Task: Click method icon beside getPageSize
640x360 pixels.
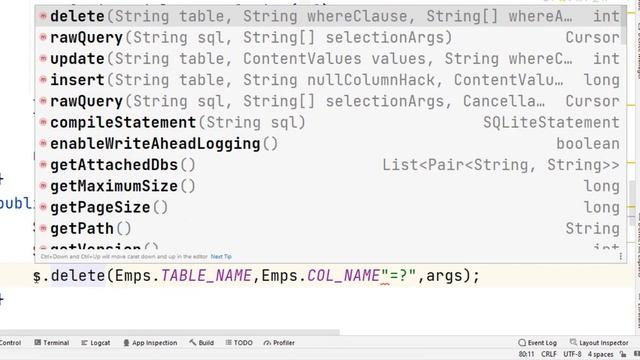Action: click(x=43, y=207)
